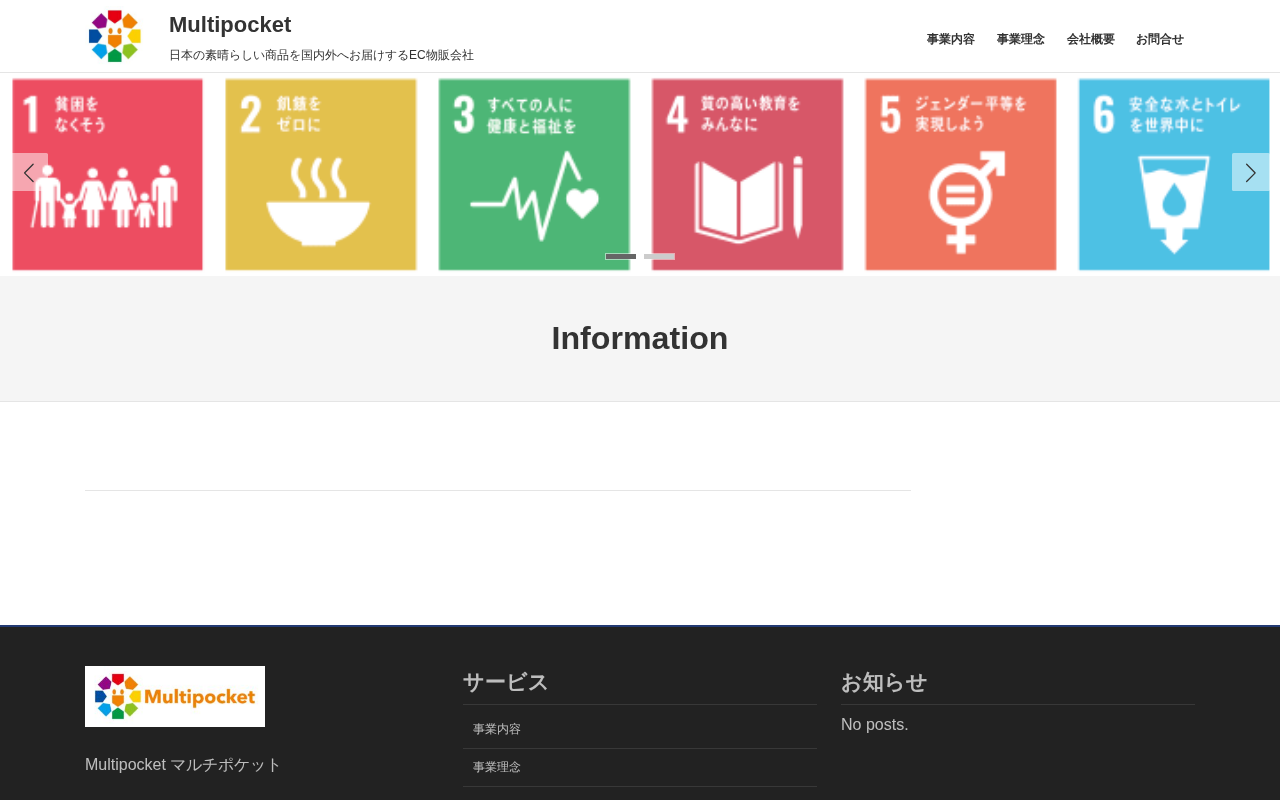Switch to the second carousel page indicator

[659, 257]
